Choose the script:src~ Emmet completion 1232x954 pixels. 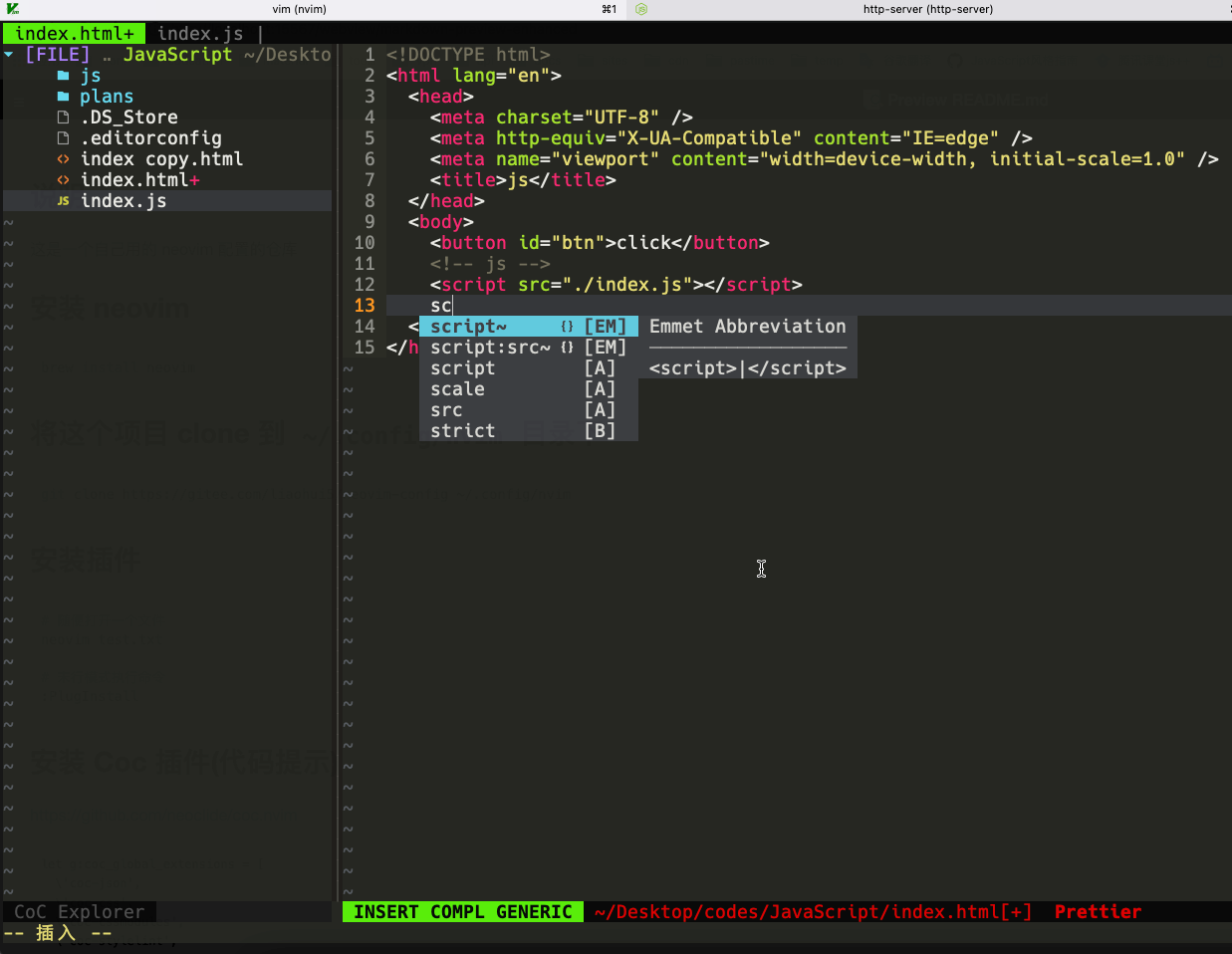click(529, 348)
